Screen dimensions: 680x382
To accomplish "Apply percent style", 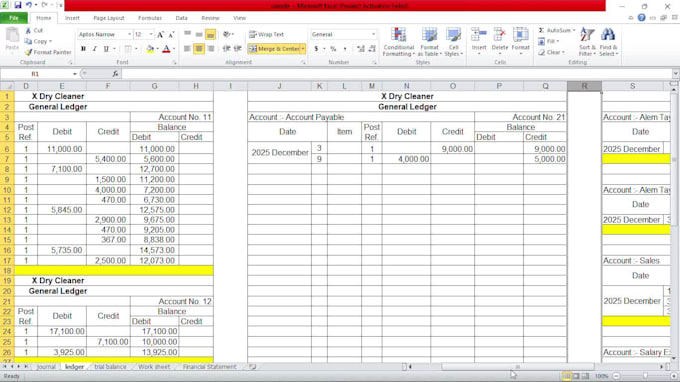I will point(333,49).
